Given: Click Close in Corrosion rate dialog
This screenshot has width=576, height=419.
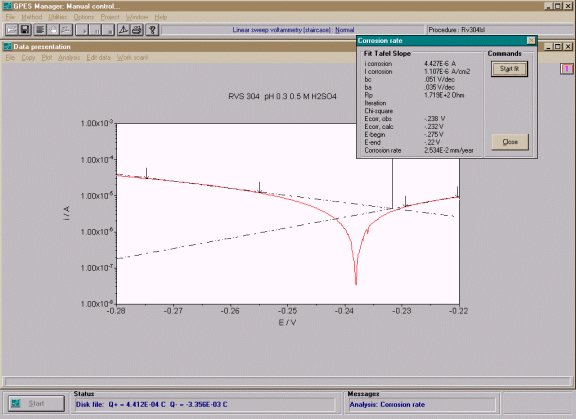Looking at the screenshot, I should pyautogui.click(x=510, y=142).
